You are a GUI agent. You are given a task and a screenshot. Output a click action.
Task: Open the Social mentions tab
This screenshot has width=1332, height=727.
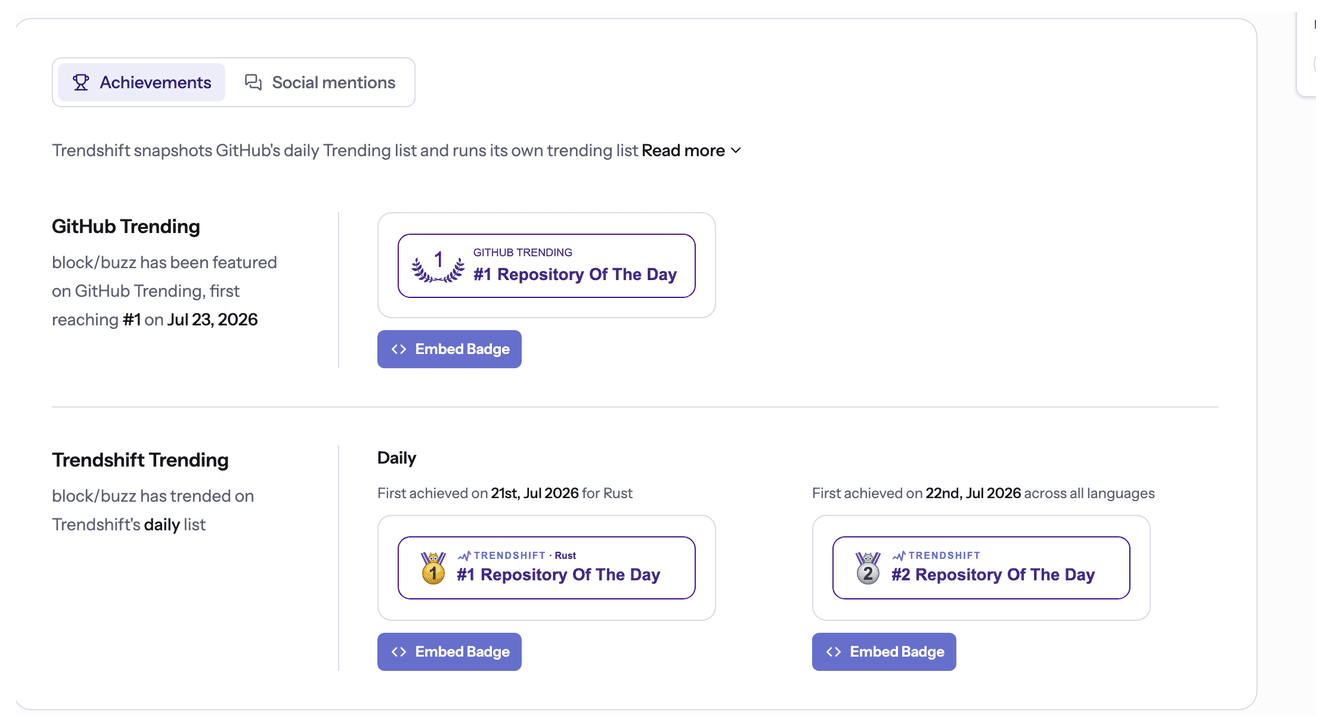click(320, 82)
